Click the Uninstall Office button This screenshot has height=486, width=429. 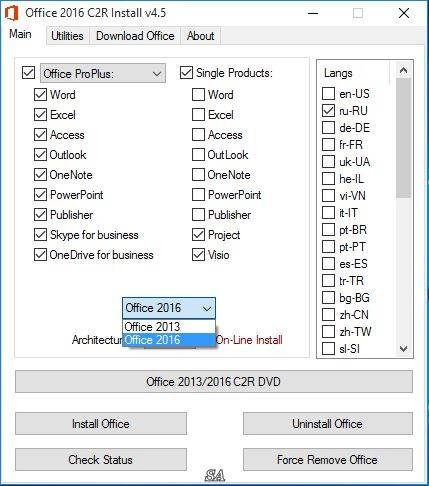pyautogui.click(x=328, y=424)
